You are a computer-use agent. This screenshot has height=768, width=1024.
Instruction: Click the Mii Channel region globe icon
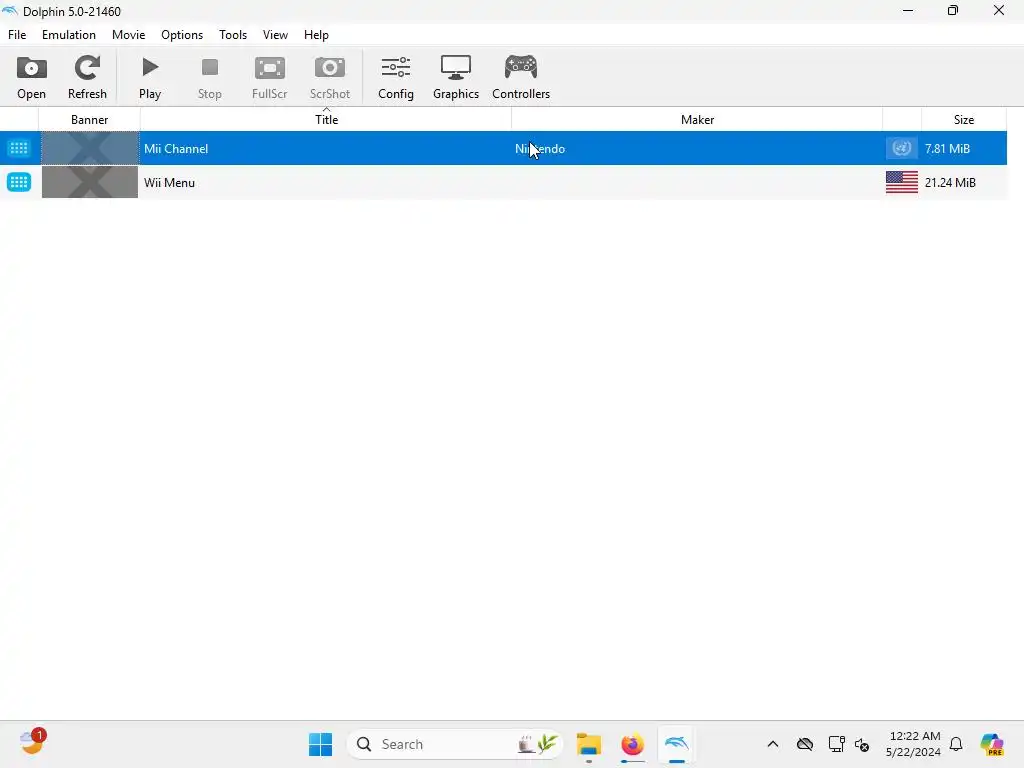click(902, 148)
